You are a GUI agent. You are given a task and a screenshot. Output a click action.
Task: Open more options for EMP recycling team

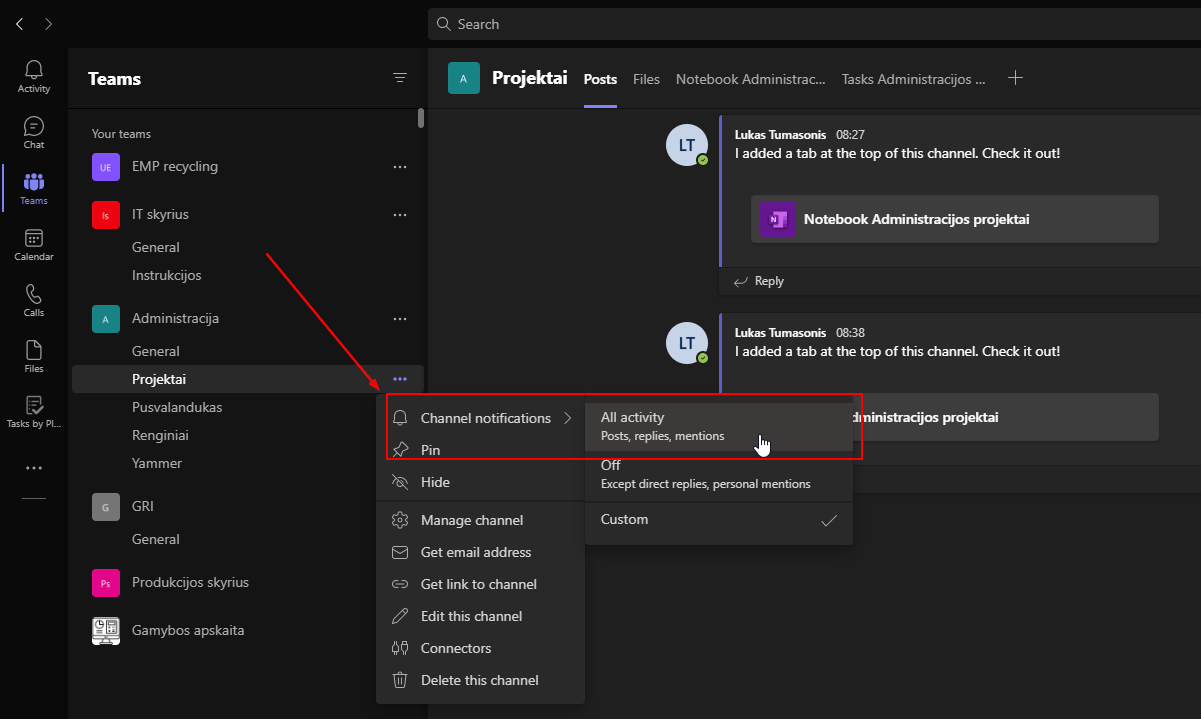click(400, 167)
